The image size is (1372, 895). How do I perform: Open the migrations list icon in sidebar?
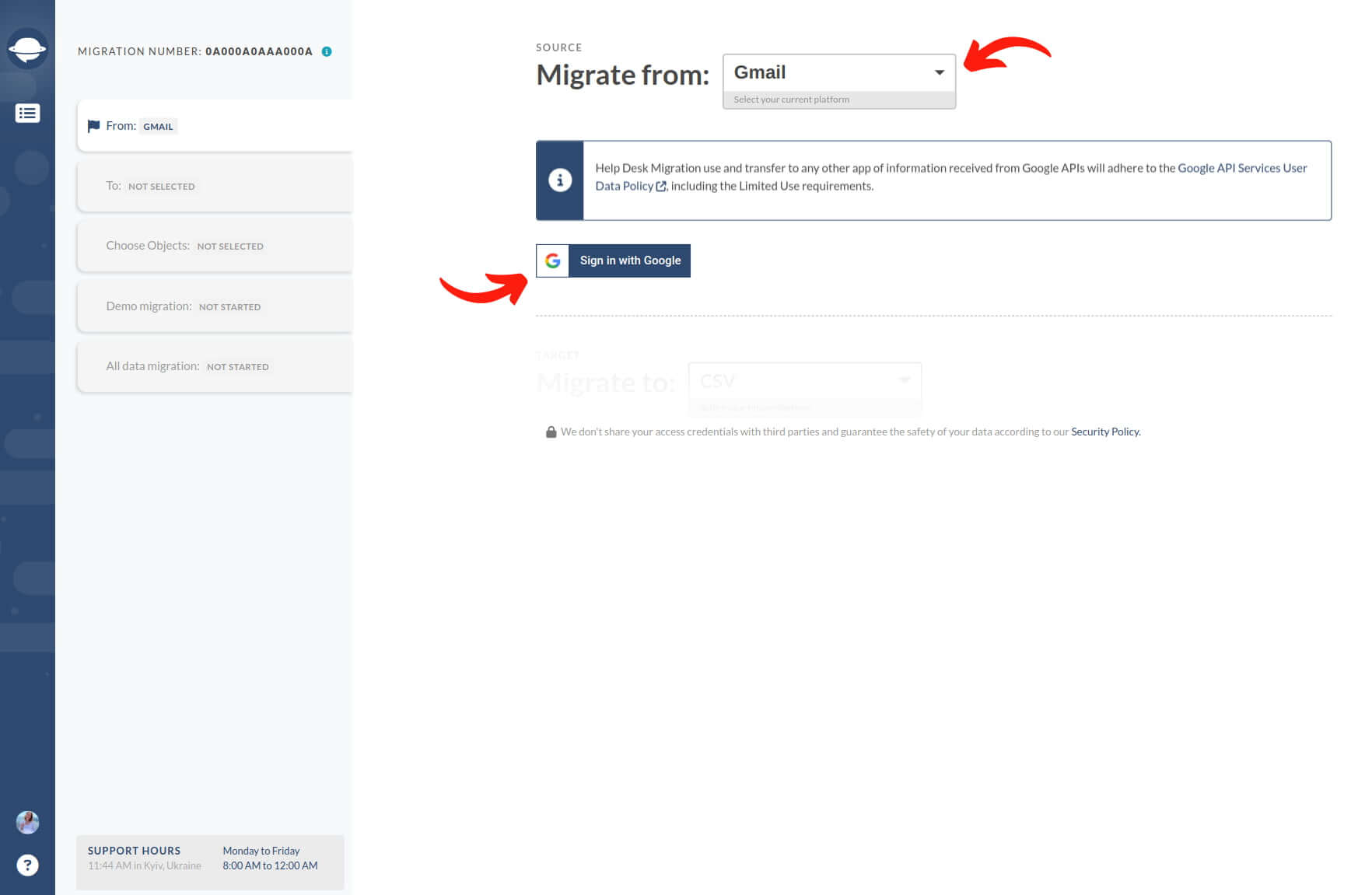(x=27, y=114)
